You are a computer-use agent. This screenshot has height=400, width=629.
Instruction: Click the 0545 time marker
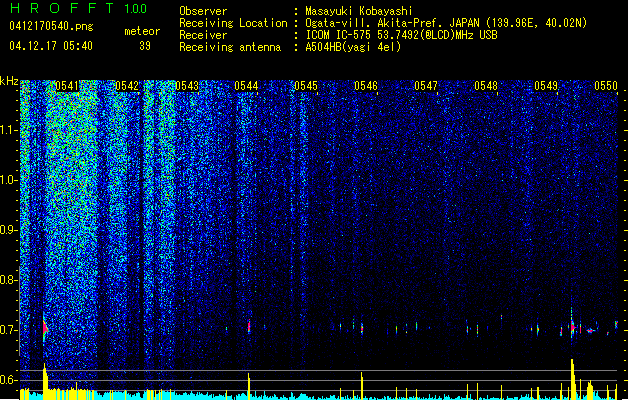coord(306,86)
